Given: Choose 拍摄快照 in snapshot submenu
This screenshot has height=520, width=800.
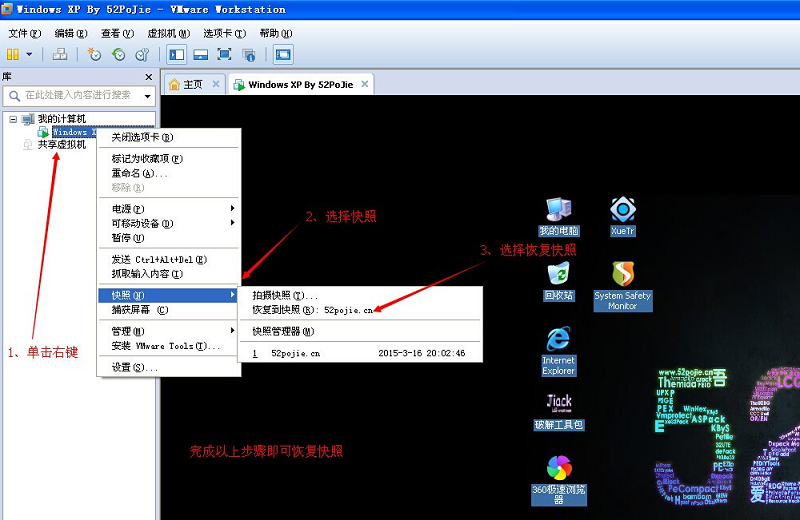Looking at the screenshot, I should pos(360,295).
